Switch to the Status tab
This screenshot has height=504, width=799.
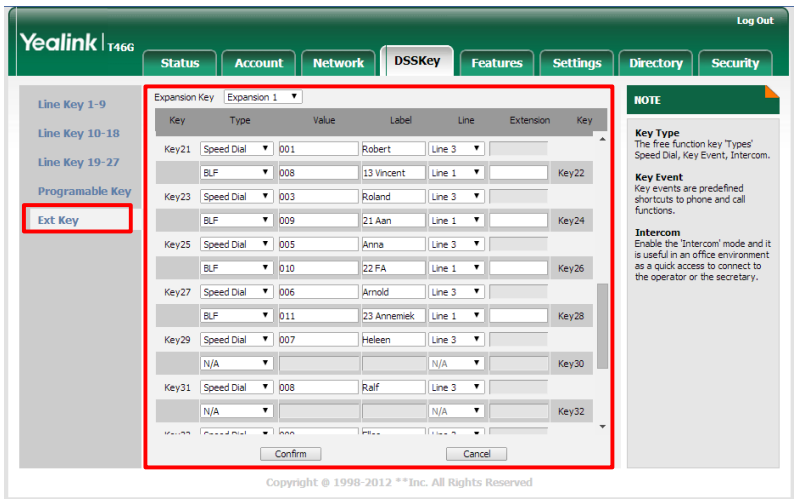180,63
